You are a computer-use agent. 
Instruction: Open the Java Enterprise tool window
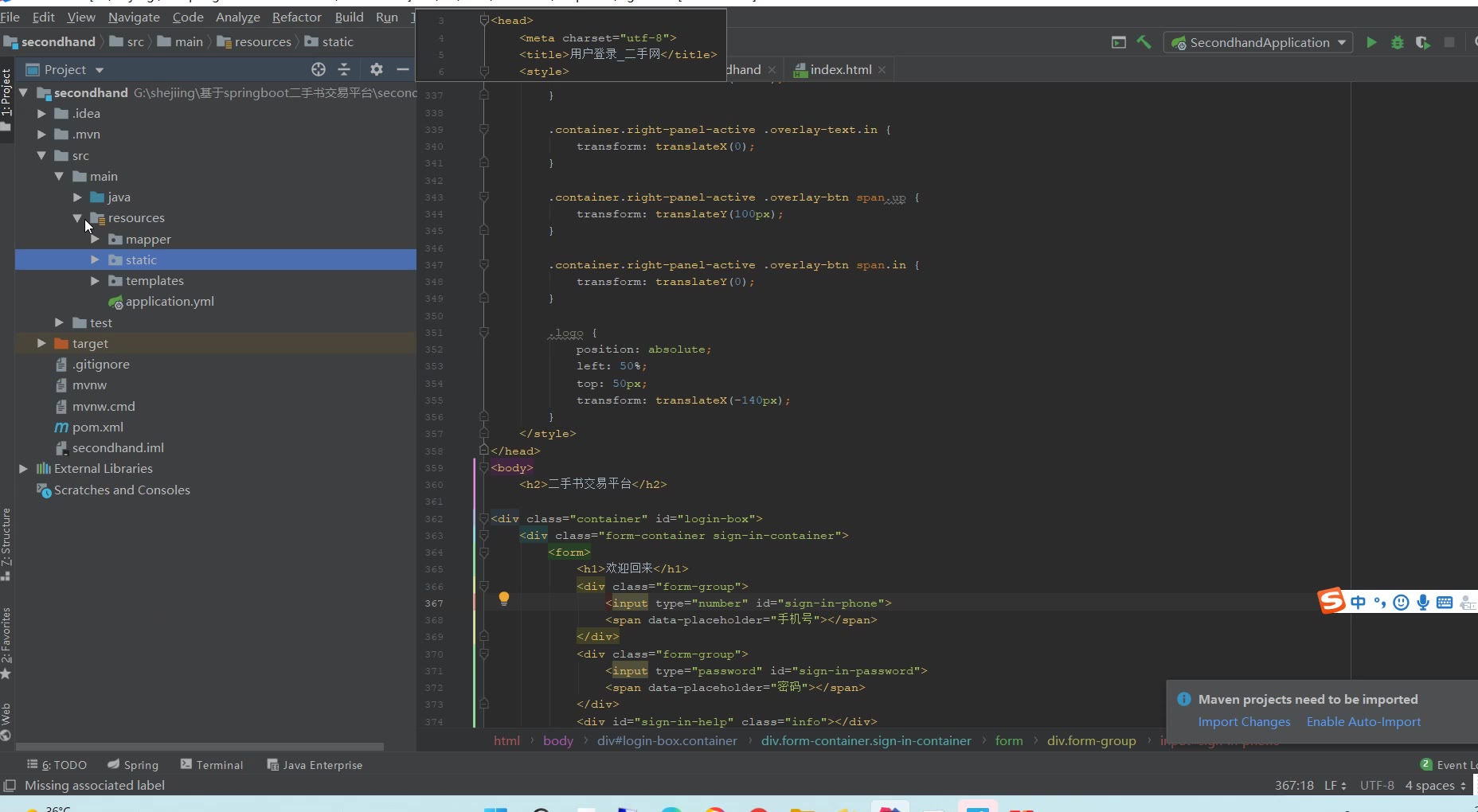pos(315,765)
